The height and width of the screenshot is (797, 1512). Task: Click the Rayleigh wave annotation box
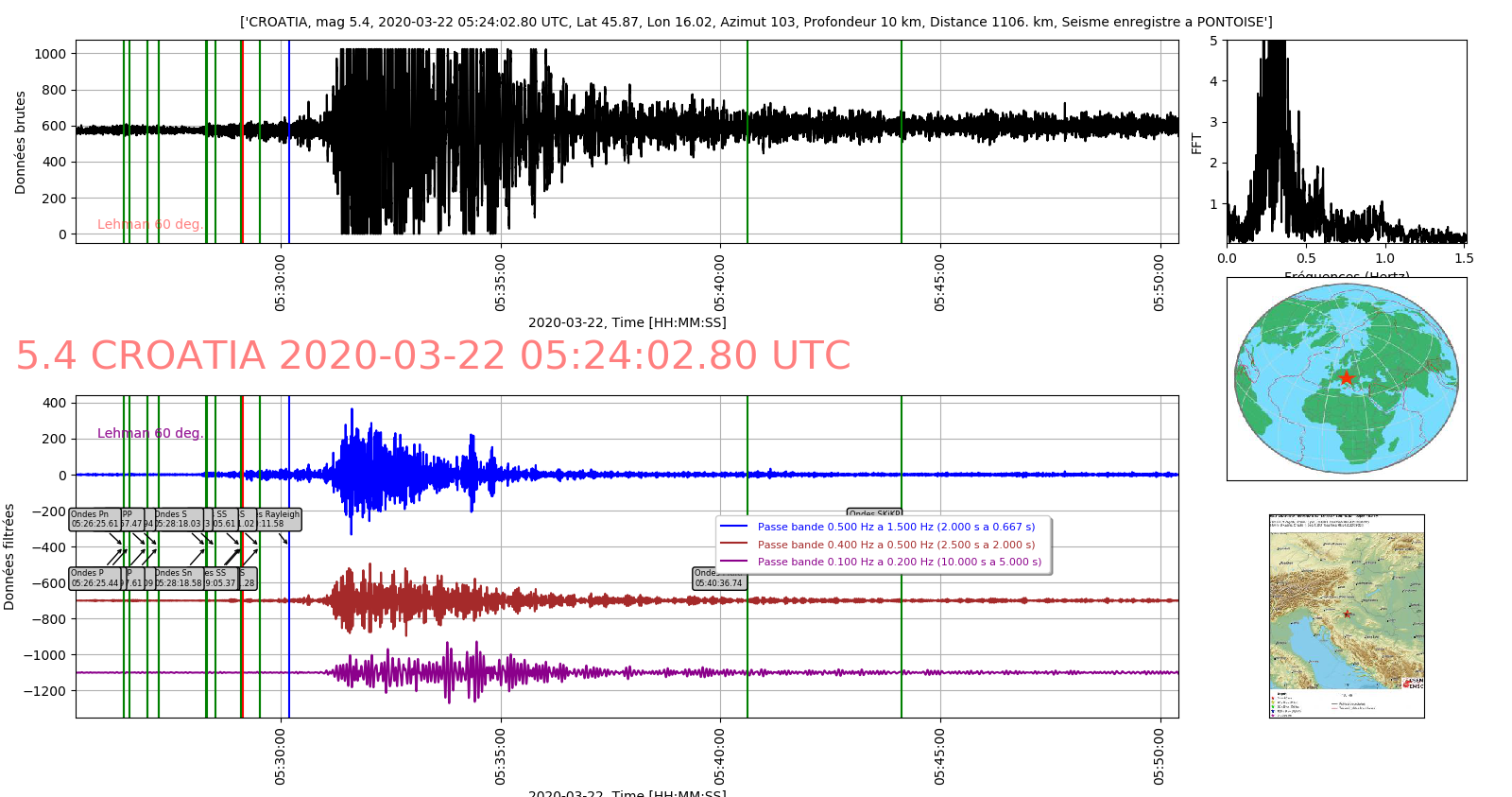pos(281,519)
